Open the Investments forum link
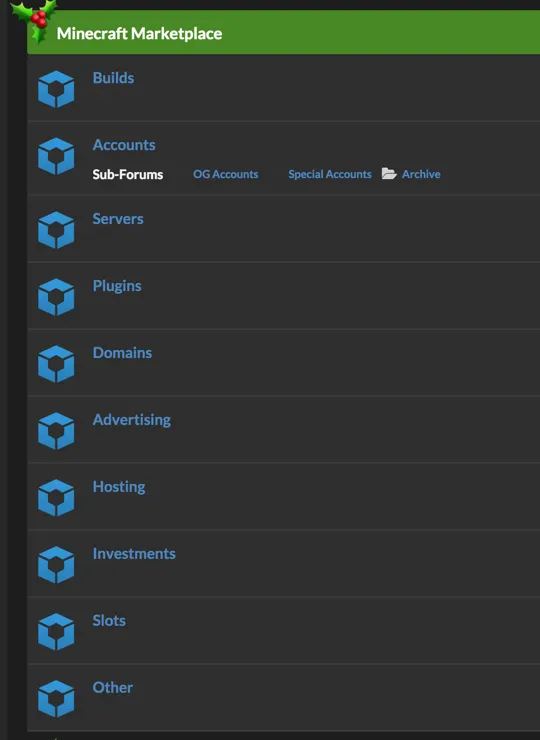540x740 pixels. tap(134, 554)
